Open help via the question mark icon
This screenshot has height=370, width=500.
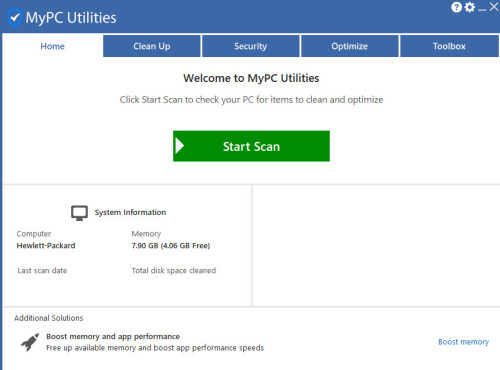pyautogui.click(x=456, y=7)
